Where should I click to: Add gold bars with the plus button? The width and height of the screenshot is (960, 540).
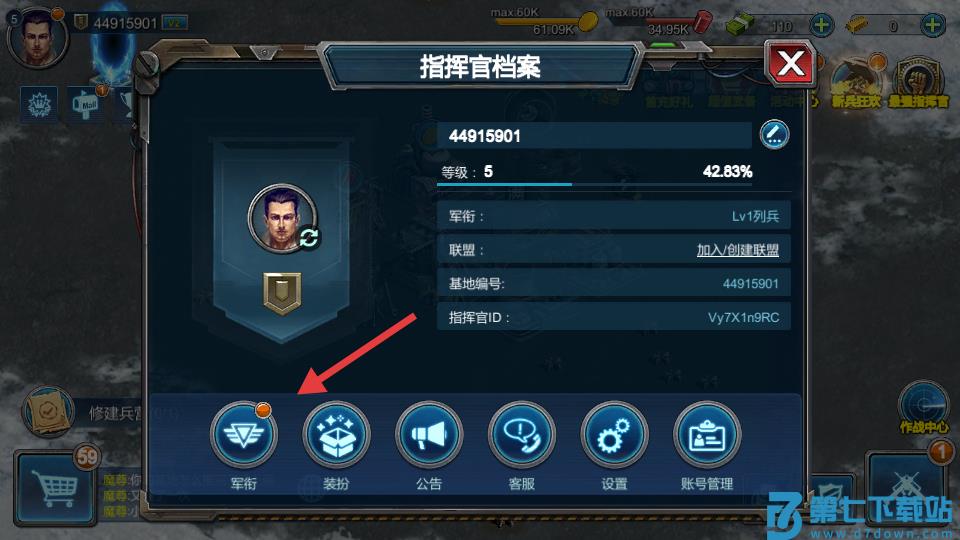tap(932, 25)
